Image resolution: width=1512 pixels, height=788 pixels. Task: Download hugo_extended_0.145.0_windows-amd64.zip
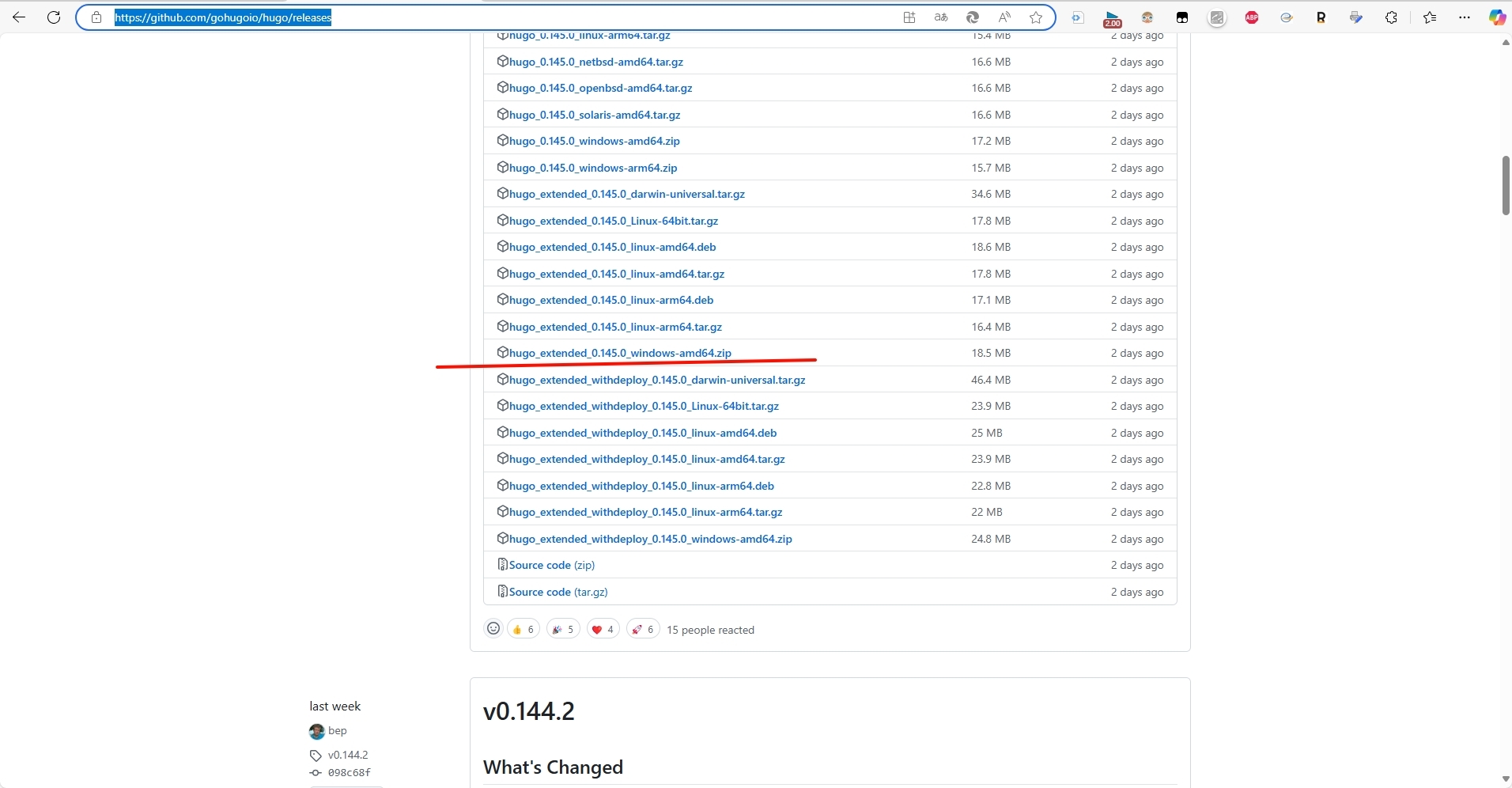[x=621, y=353]
